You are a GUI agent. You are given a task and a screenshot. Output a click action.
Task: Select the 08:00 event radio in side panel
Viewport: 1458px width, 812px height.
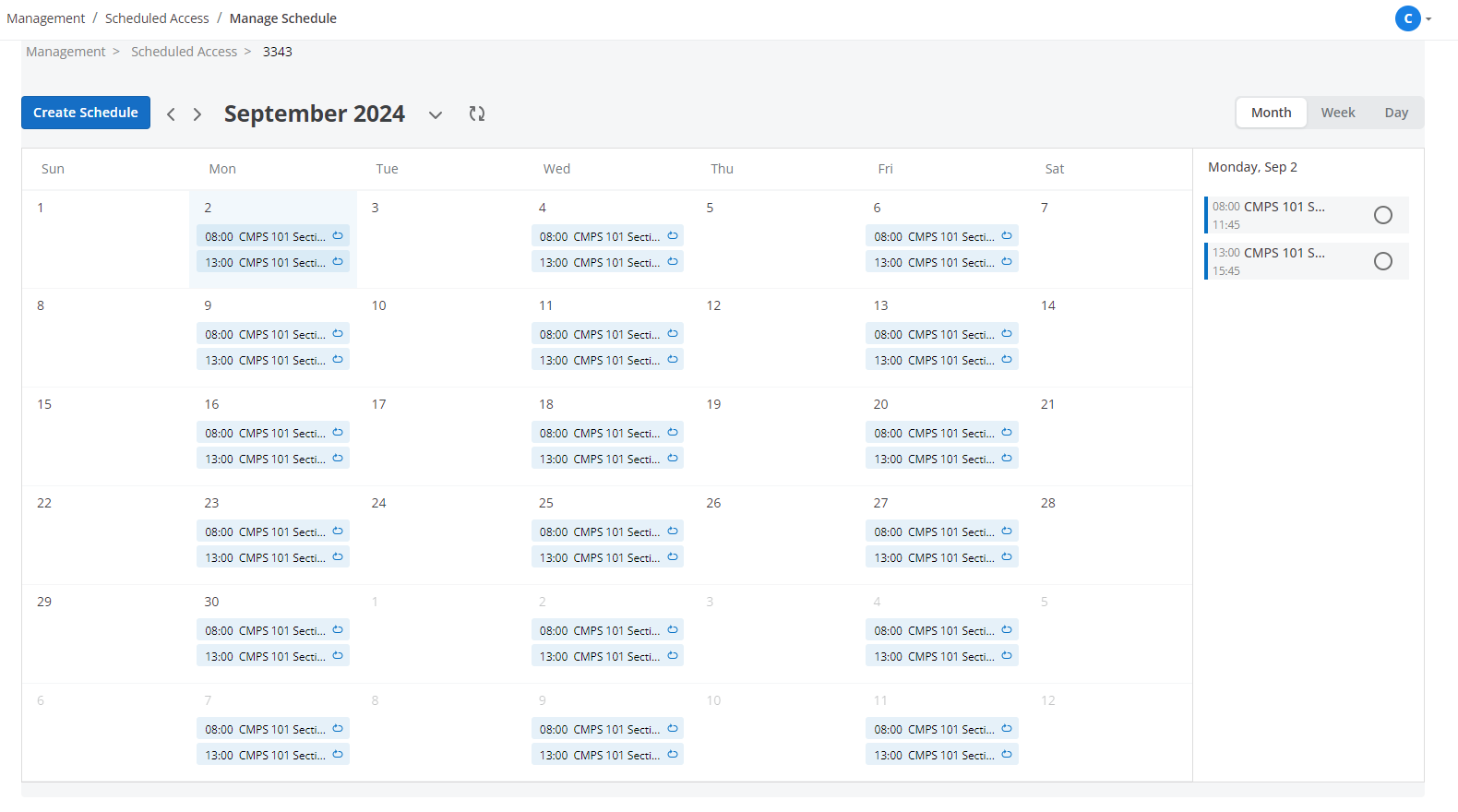(1382, 215)
